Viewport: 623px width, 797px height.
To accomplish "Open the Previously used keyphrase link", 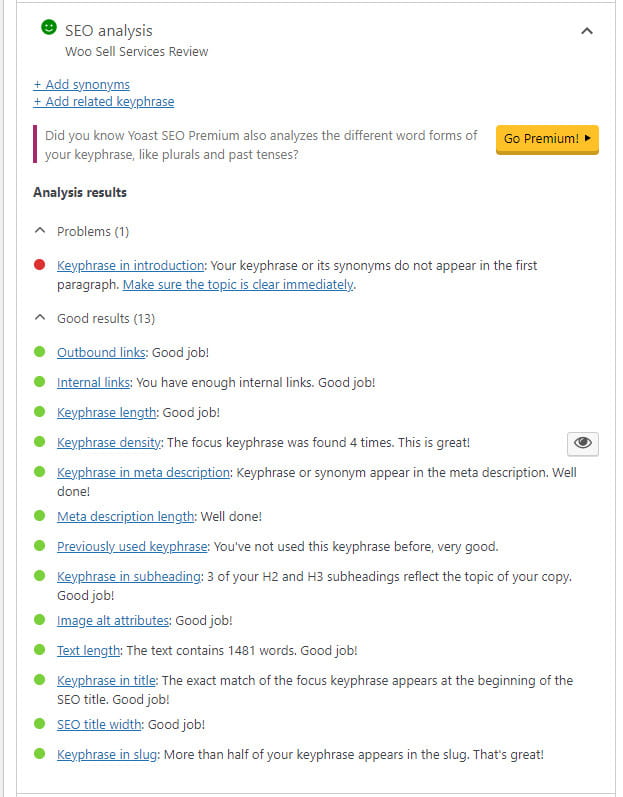I will (132, 546).
